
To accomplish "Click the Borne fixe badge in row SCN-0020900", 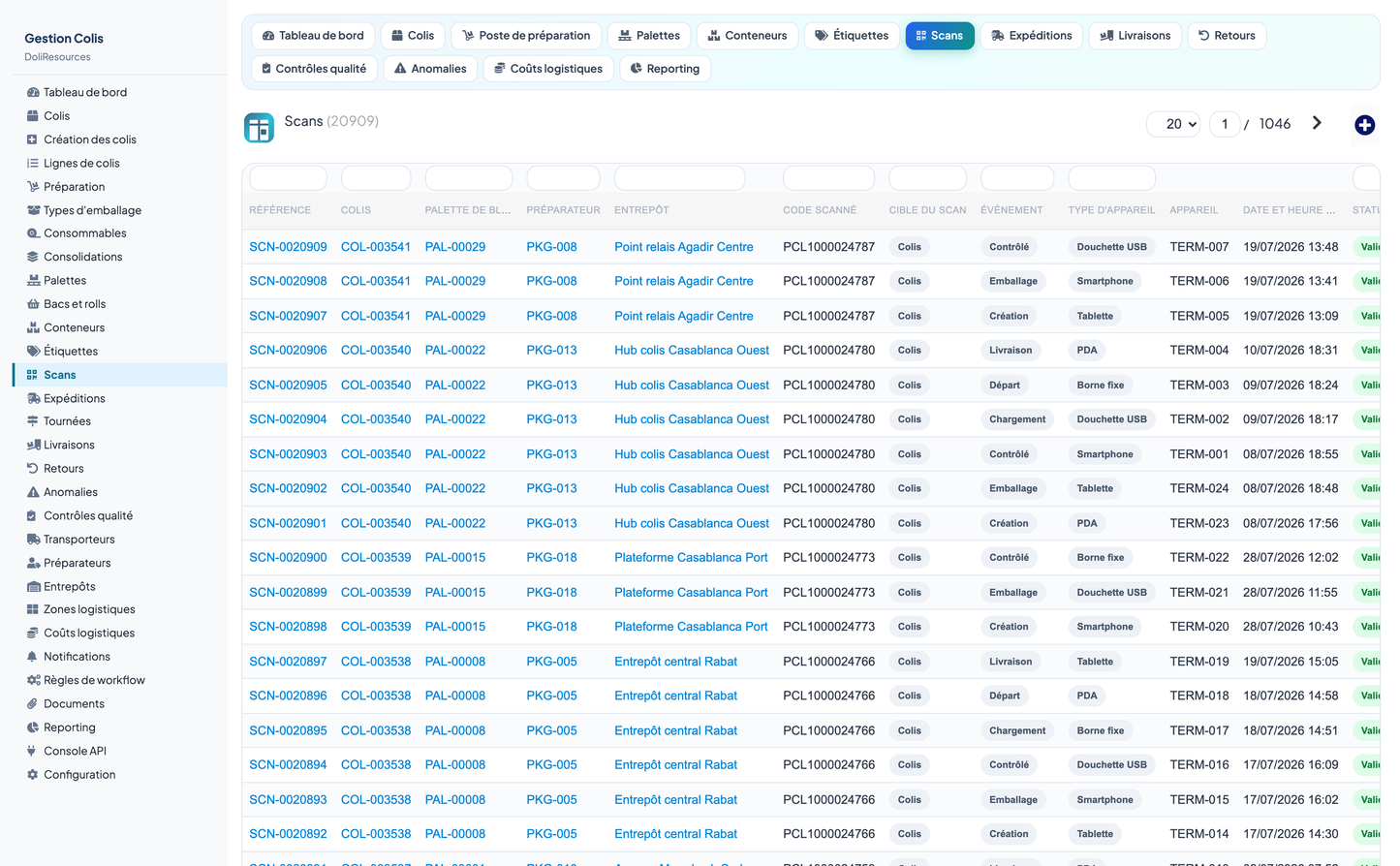I will 1101,558.
